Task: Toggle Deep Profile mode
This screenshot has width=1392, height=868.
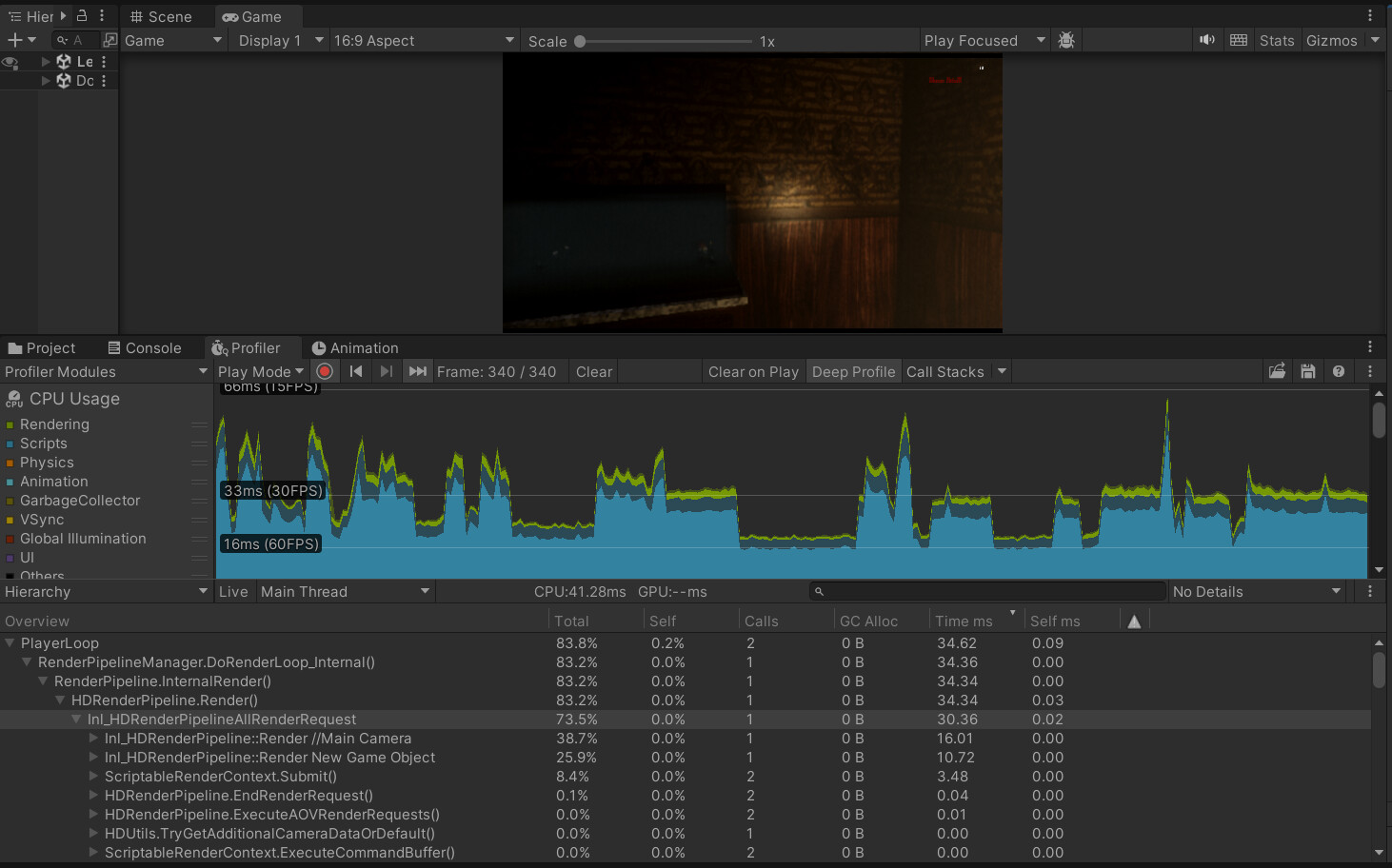Action: pos(853,371)
